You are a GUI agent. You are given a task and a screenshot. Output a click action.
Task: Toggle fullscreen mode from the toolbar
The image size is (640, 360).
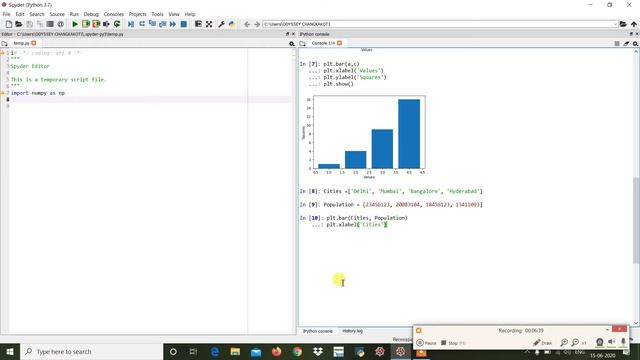(x=209, y=24)
